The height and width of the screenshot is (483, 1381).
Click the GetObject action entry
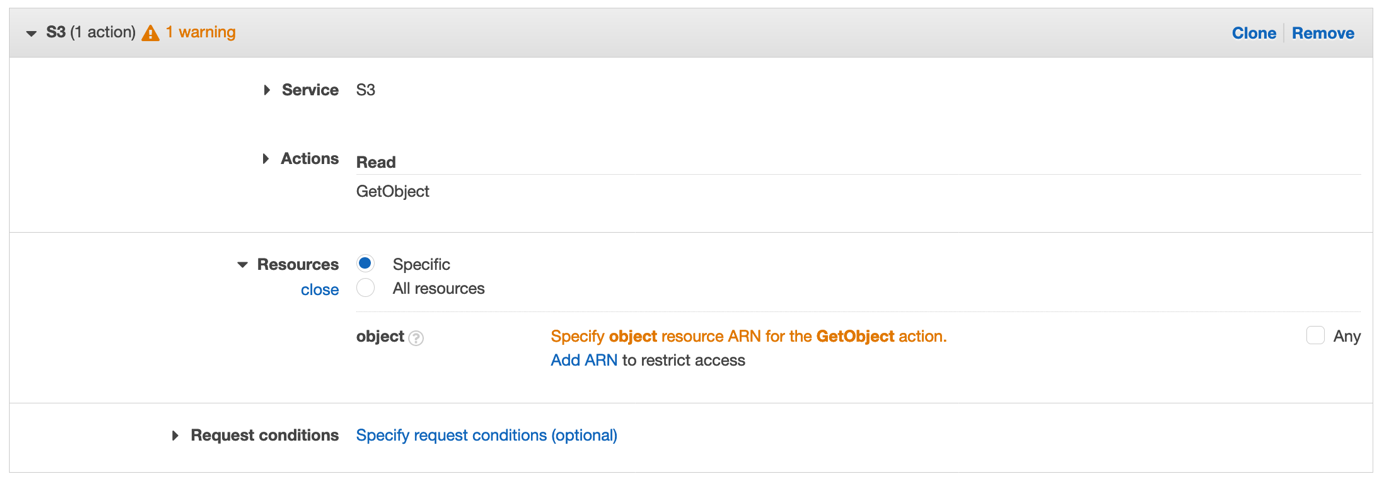point(393,191)
